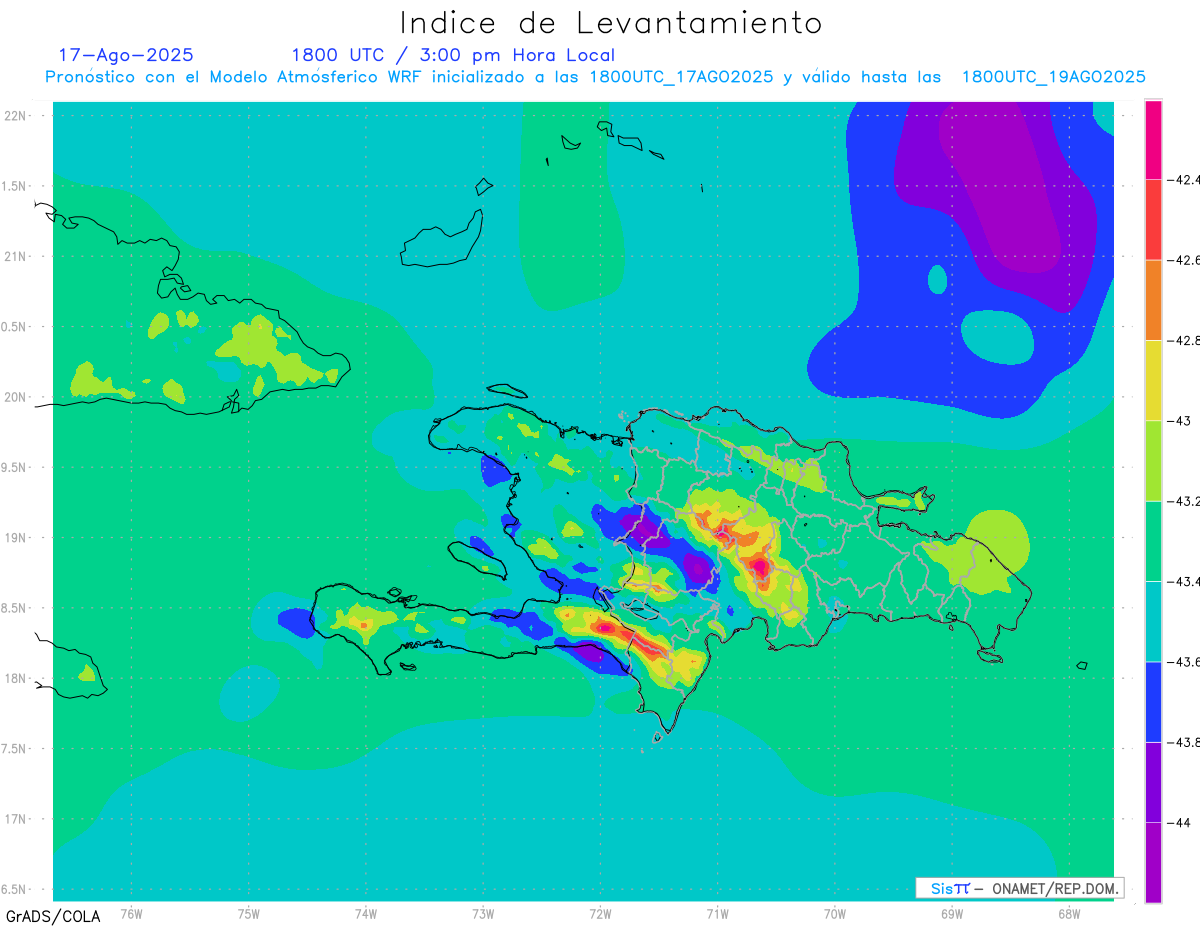
Task: Pick the green swatch between -43.2 and -43.4
Action: (x=1153, y=541)
